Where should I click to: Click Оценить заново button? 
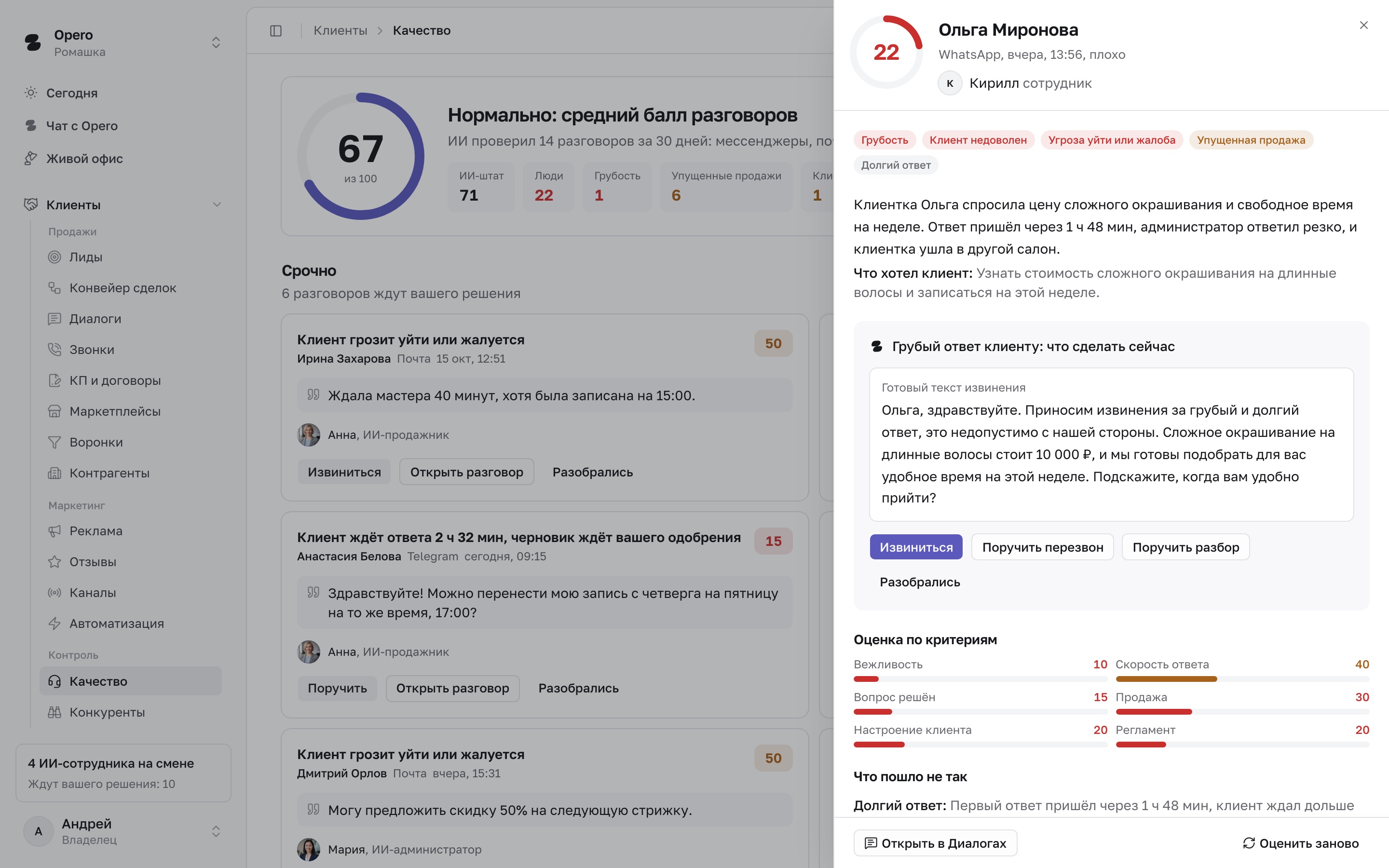pos(1301,843)
